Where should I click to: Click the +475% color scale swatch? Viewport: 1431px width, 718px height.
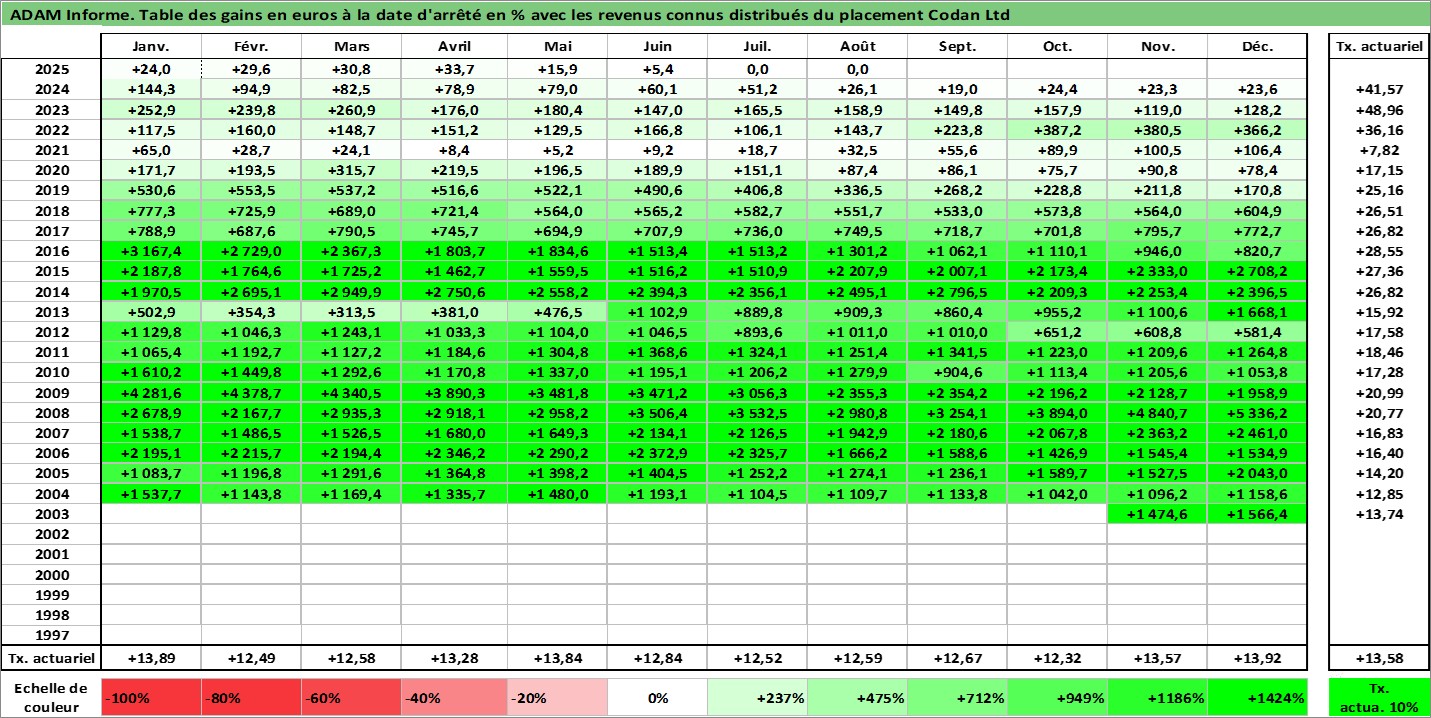click(x=858, y=697)
